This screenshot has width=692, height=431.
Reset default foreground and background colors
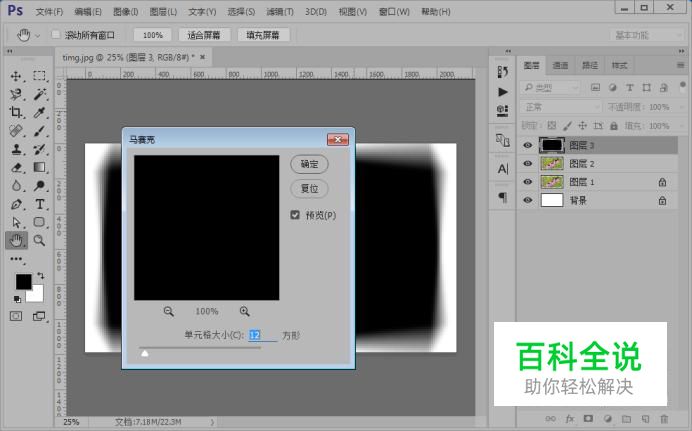(17, 299)
